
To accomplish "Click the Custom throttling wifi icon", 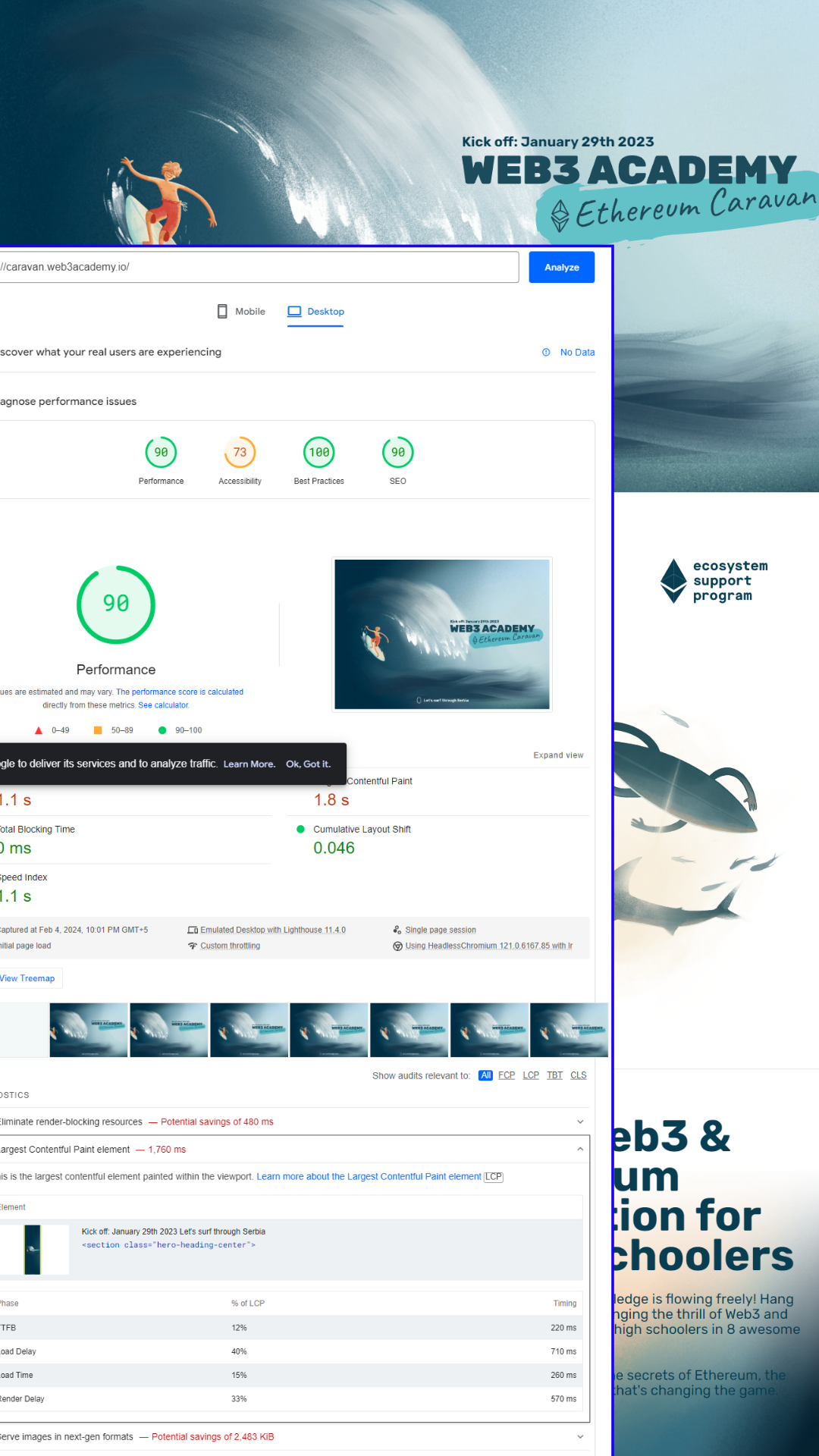I will (193, 946).
